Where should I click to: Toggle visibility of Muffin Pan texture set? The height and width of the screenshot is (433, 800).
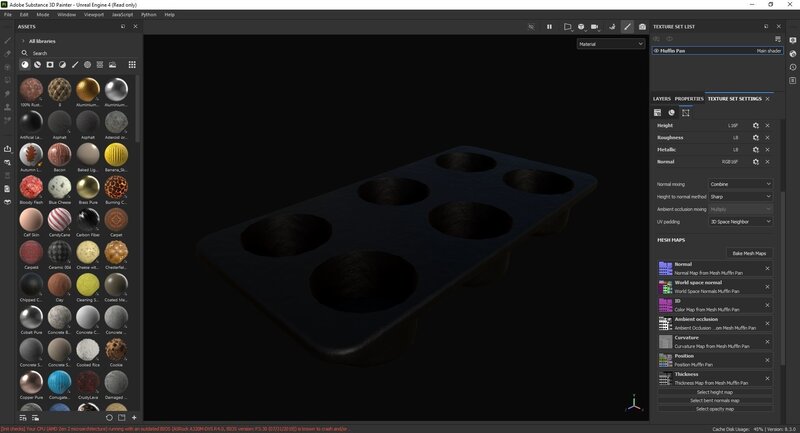[656, 50]
